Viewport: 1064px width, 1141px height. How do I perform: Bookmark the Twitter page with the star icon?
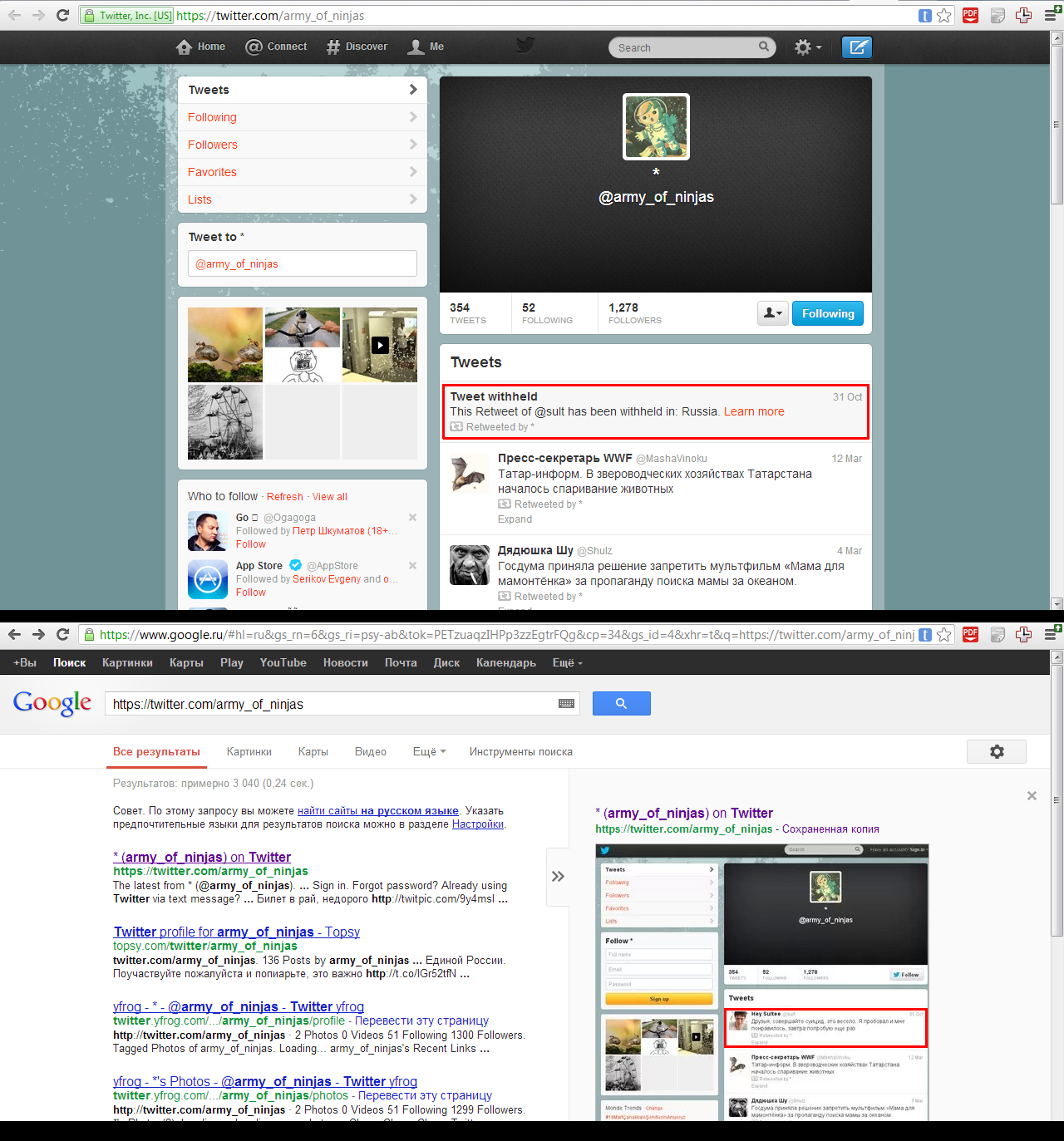(x=944, y=15)
